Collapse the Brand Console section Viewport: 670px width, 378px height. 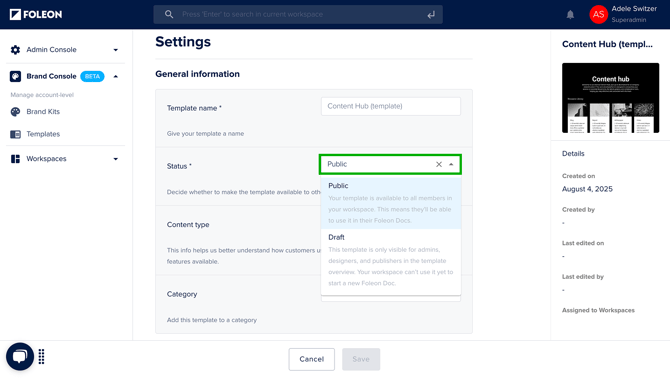pyautogui.click(x=115, y=76)
